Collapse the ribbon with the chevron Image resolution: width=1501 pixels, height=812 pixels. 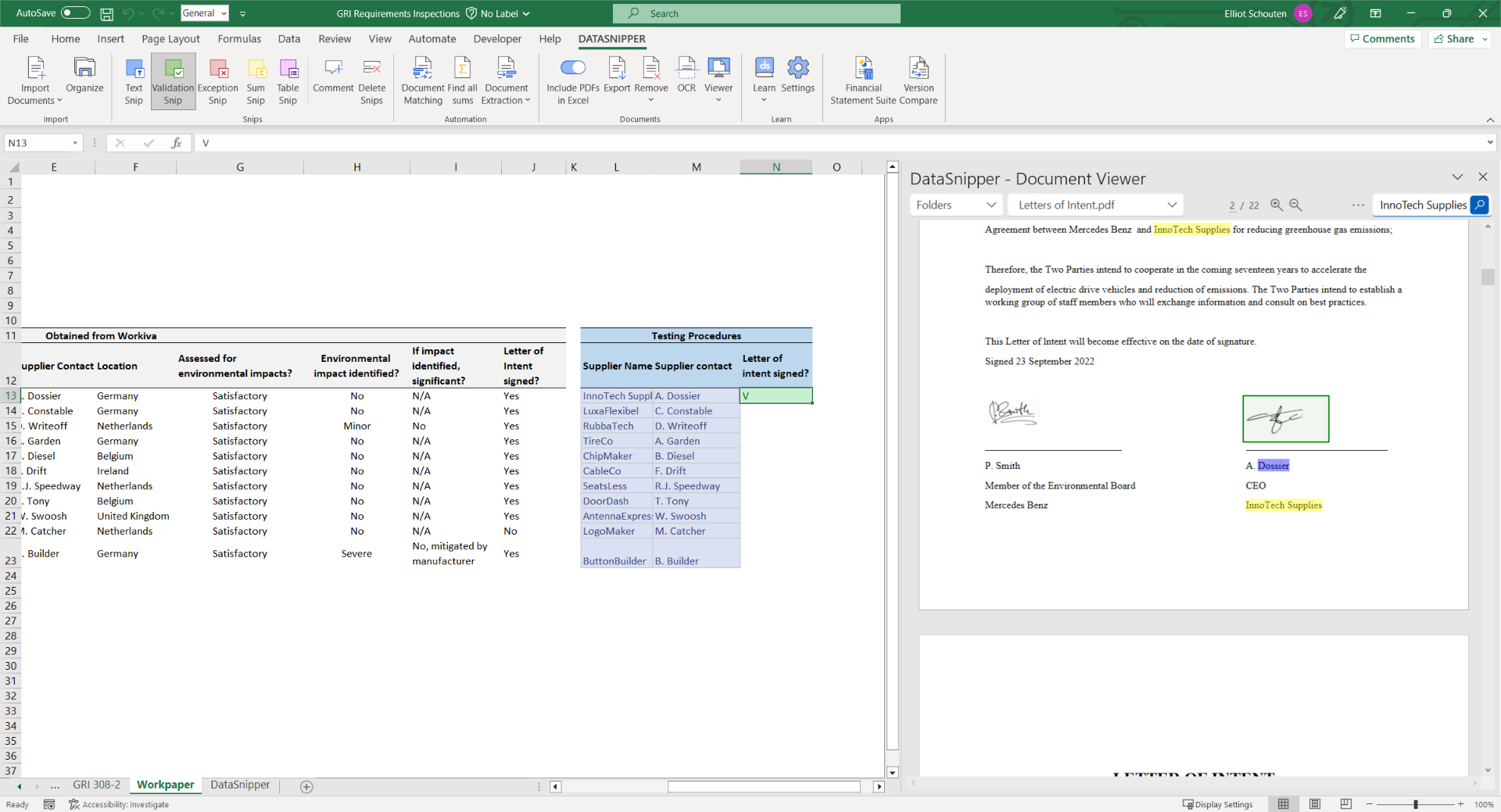tap(1490, 120)
